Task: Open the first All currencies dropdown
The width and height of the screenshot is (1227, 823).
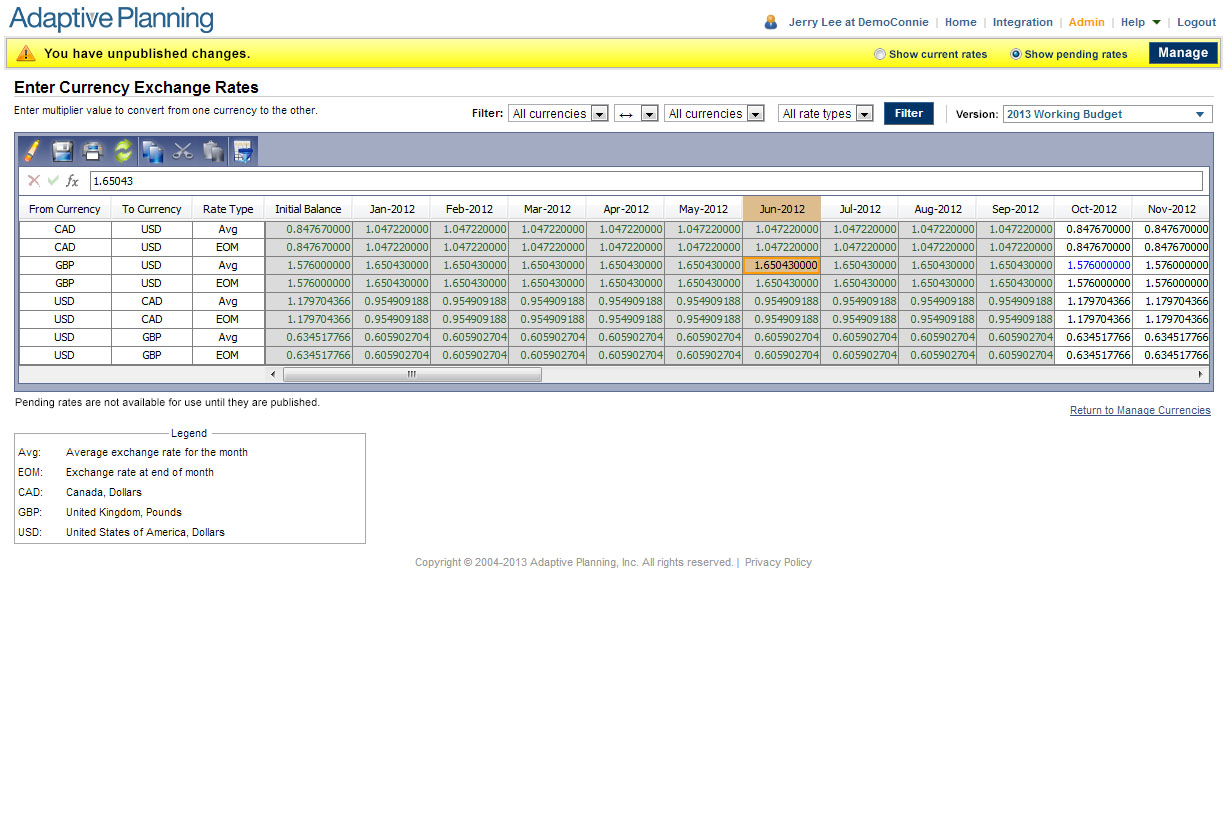Action: click(x=600, y=113)
